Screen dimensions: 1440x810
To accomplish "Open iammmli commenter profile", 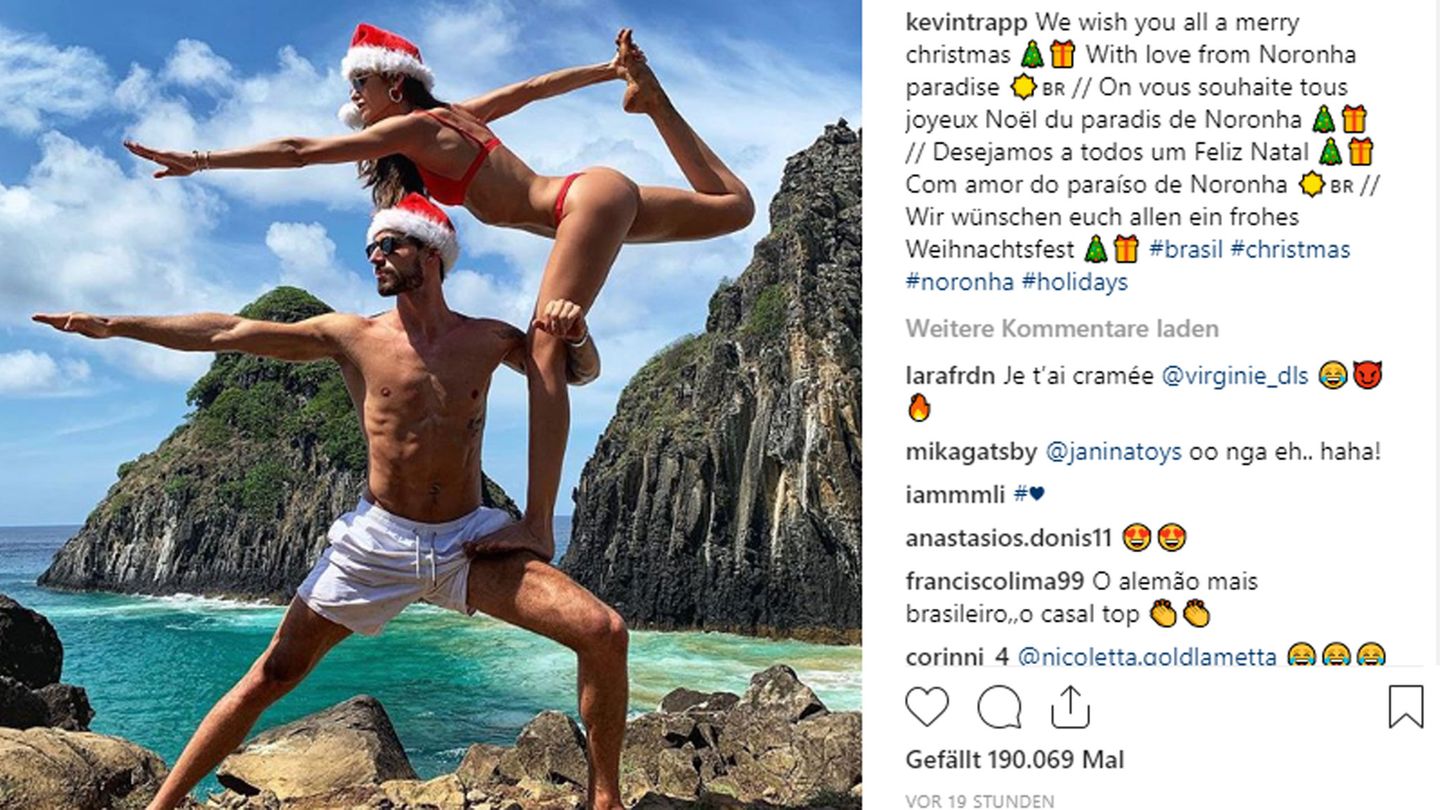I will click(x=954, y=495).
